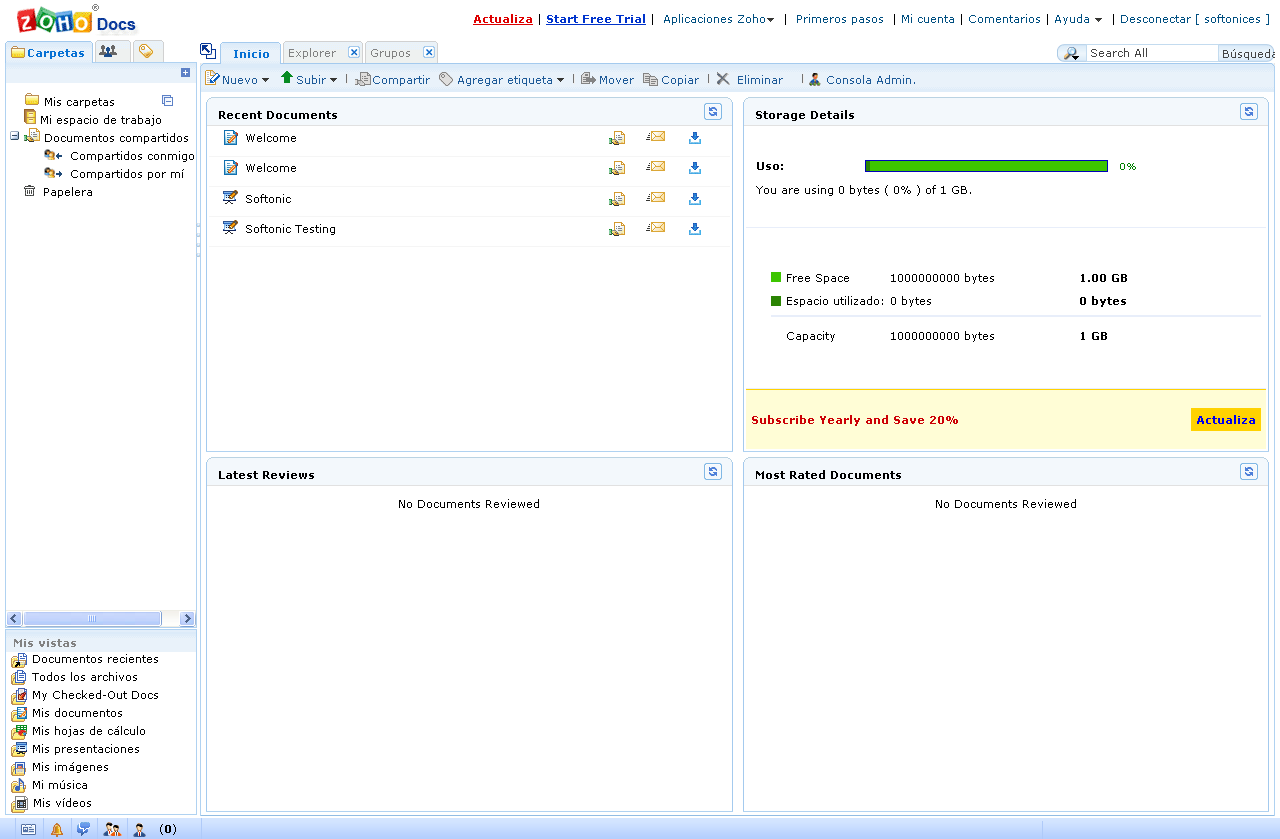
Task: Open the Papelera trash folder
Action: [67, 192]
